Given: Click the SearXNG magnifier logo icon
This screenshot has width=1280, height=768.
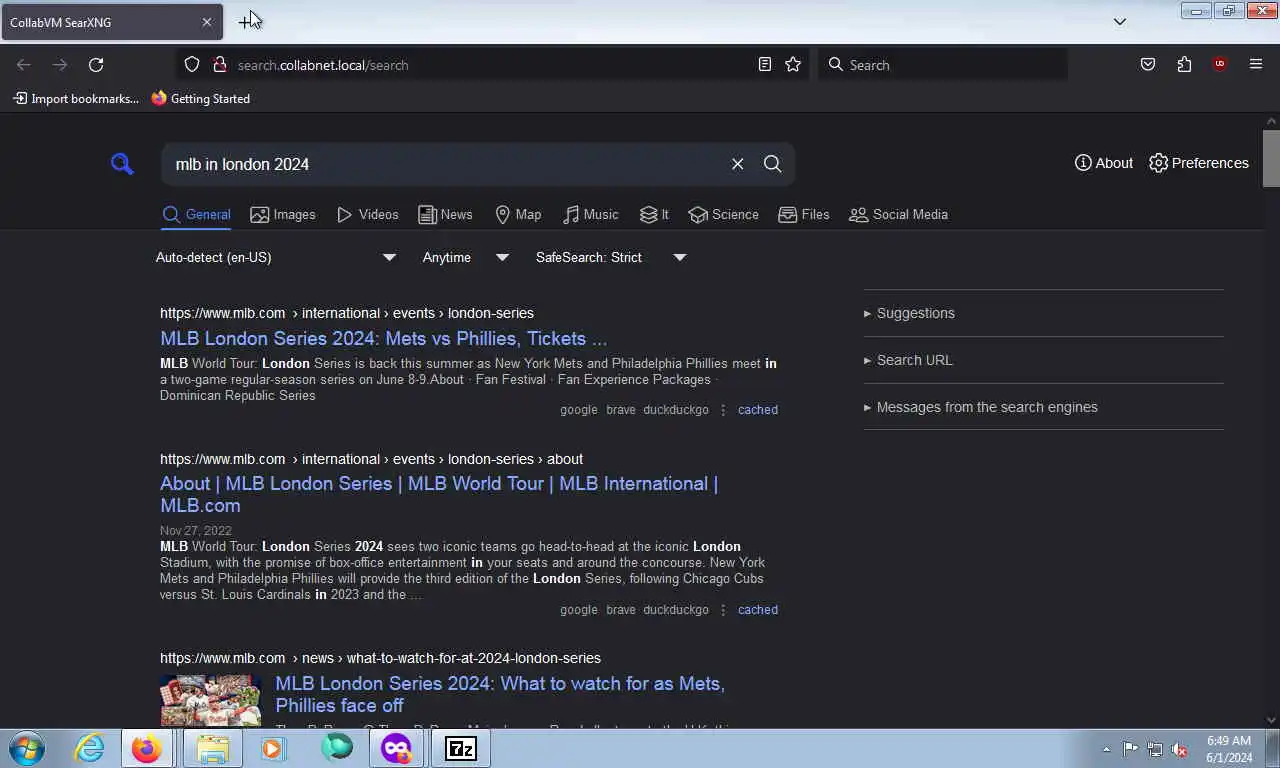Looking at the screenshot, I should (122, 164).
